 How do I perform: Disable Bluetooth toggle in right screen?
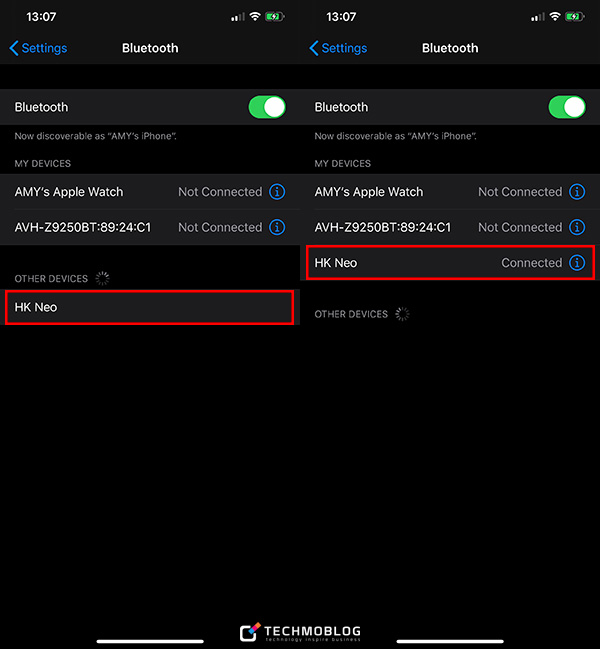(x=567, y=107)
